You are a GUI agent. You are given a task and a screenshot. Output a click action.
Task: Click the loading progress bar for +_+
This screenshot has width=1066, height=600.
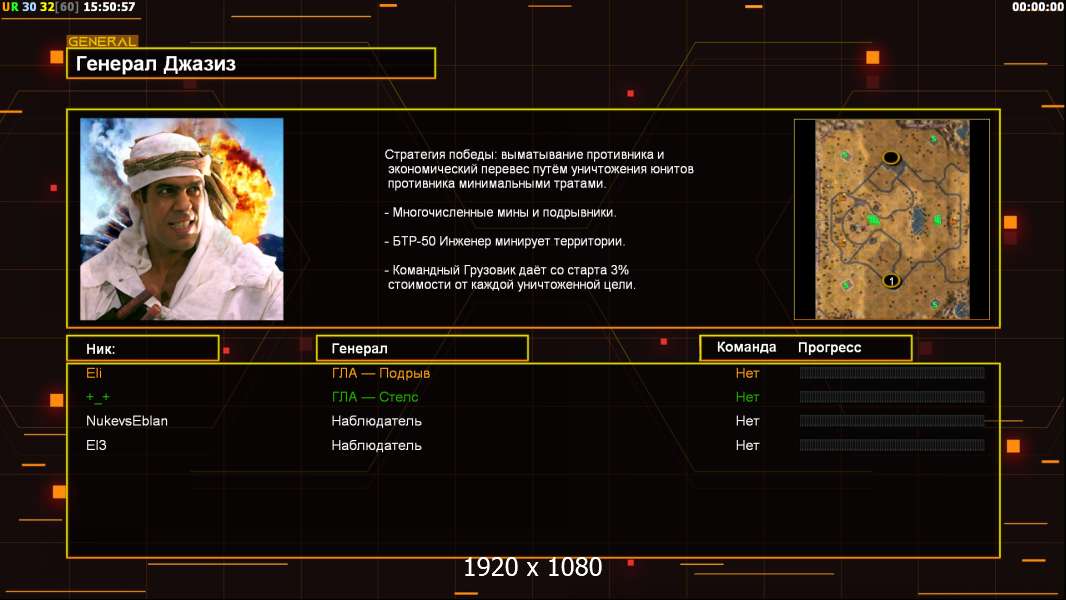(x=892, y=396)
